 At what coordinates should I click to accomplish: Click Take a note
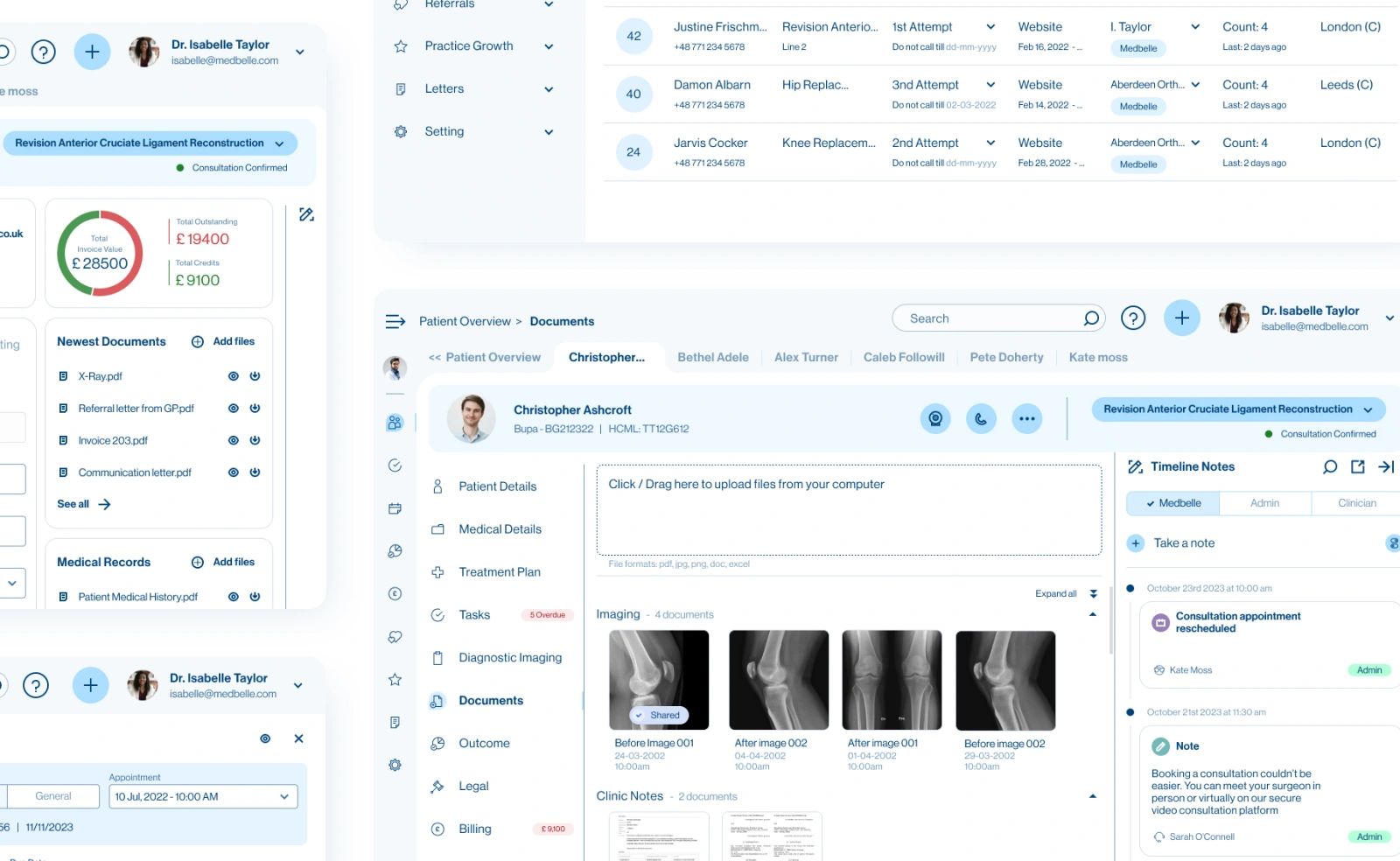click(1184, 542)
